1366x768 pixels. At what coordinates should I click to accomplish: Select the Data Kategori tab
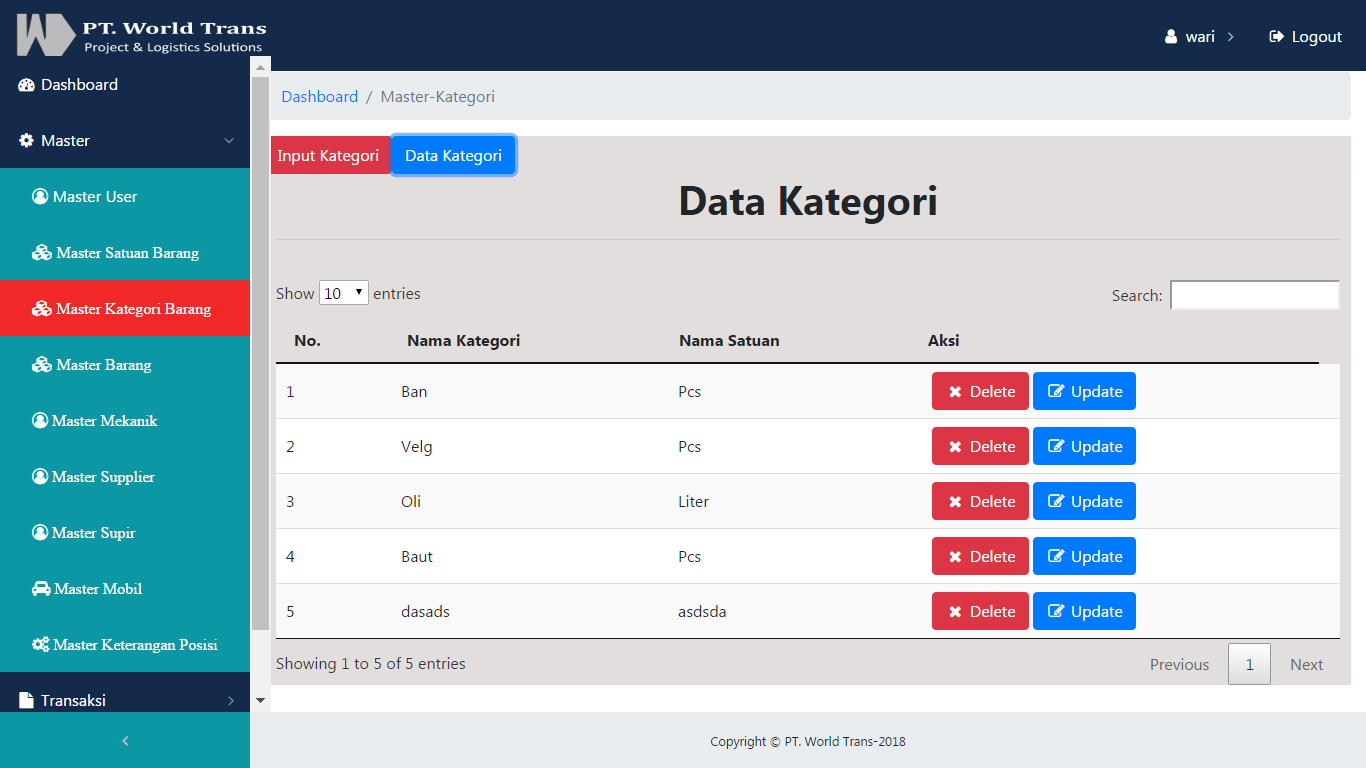pyautogui.click(x=453, y=156)
